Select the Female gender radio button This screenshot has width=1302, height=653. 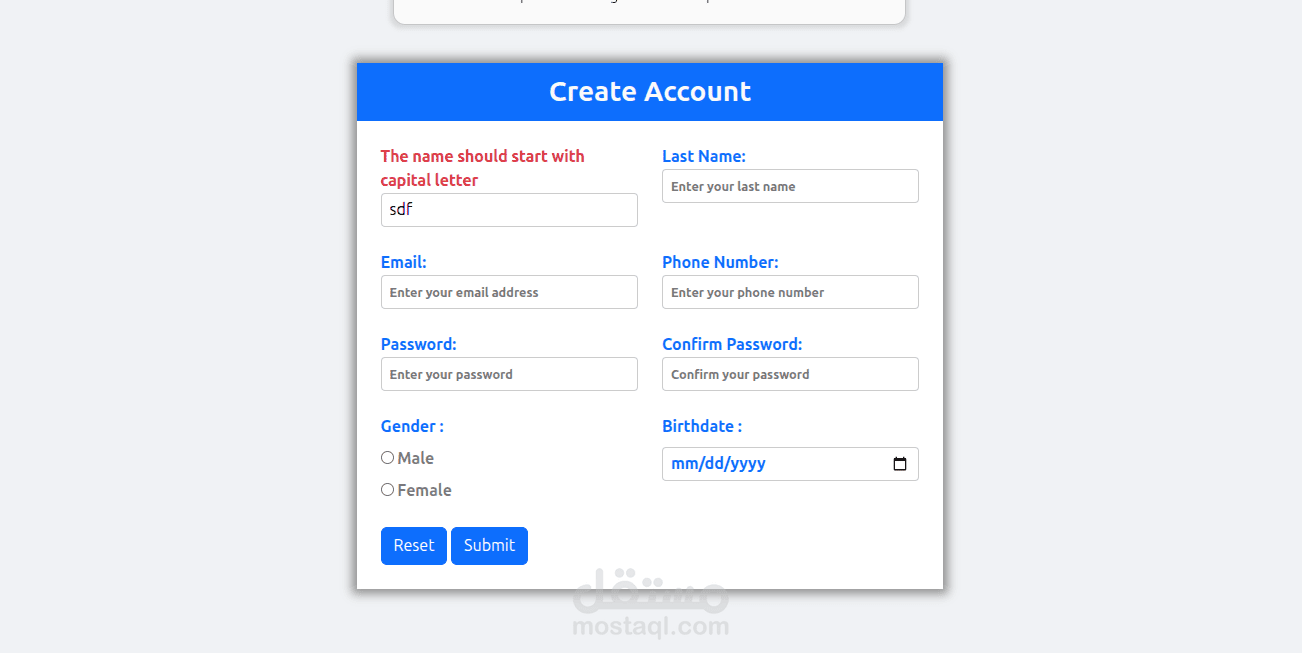(x=387, y=490)
